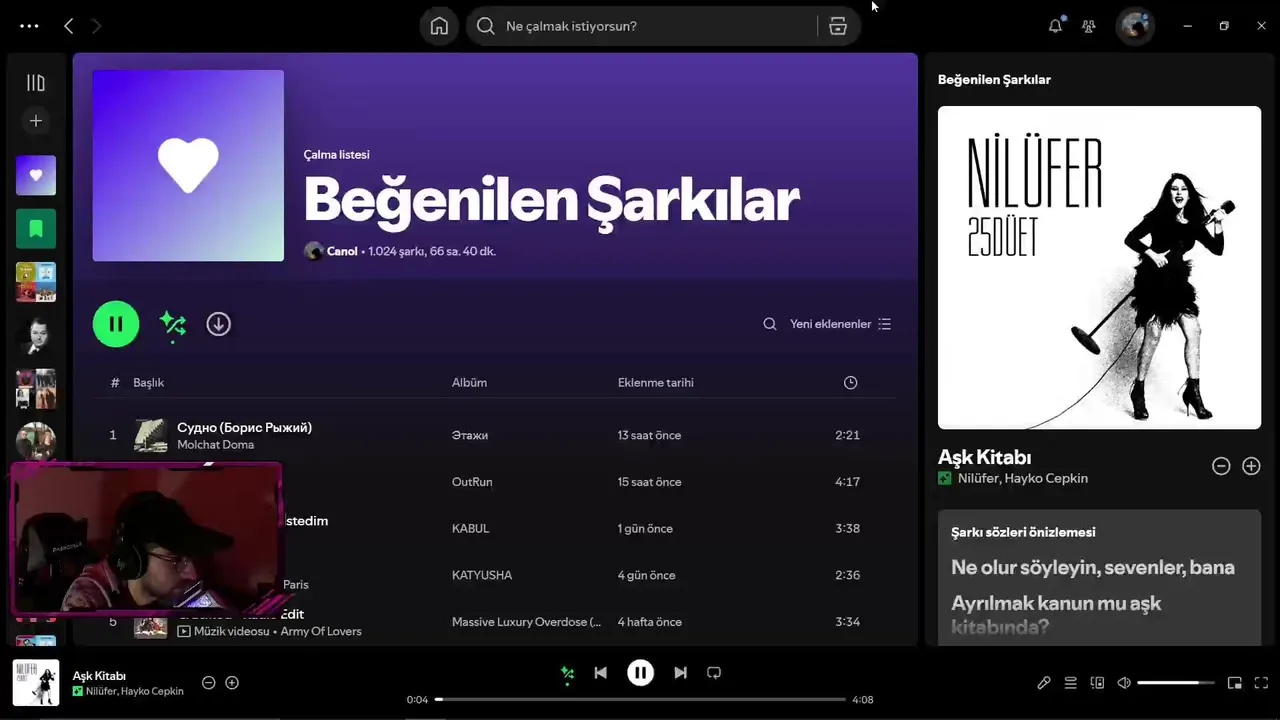Toggle repeat mode in player
This screenshot has width=1280, height=720.
click(x=714, y=673)
